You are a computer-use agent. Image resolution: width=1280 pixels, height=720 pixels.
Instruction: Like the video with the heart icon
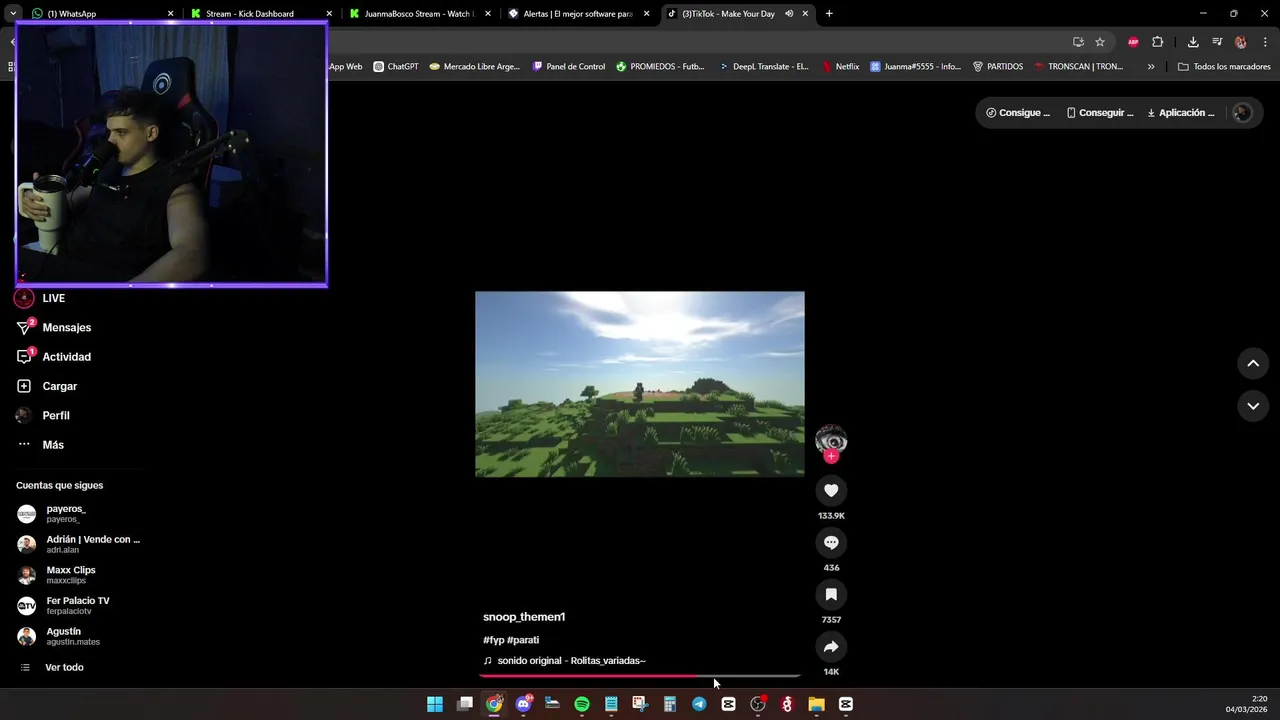pyautogui.click(x=831, y=490)
